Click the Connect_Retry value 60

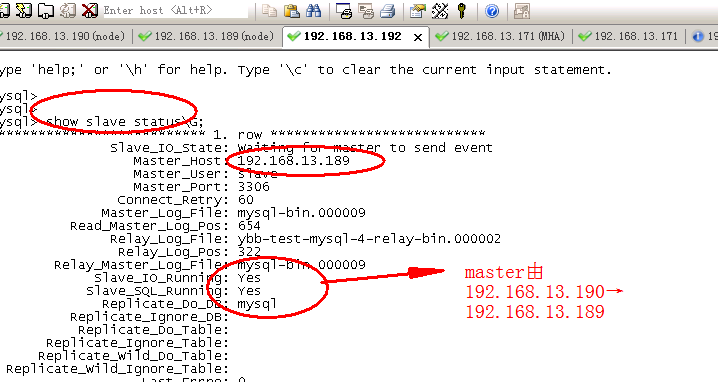point(245,200)
